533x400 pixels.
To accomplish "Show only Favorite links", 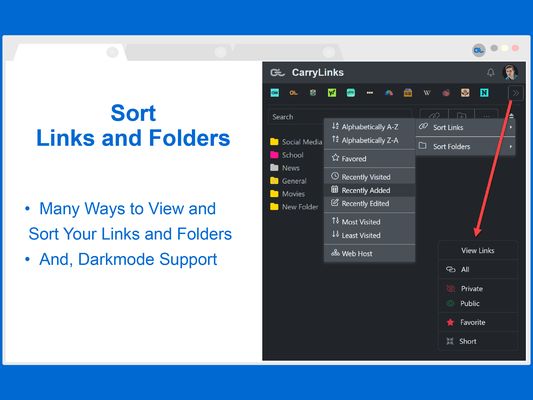I will pyautogui.click(x=478, y=322).
